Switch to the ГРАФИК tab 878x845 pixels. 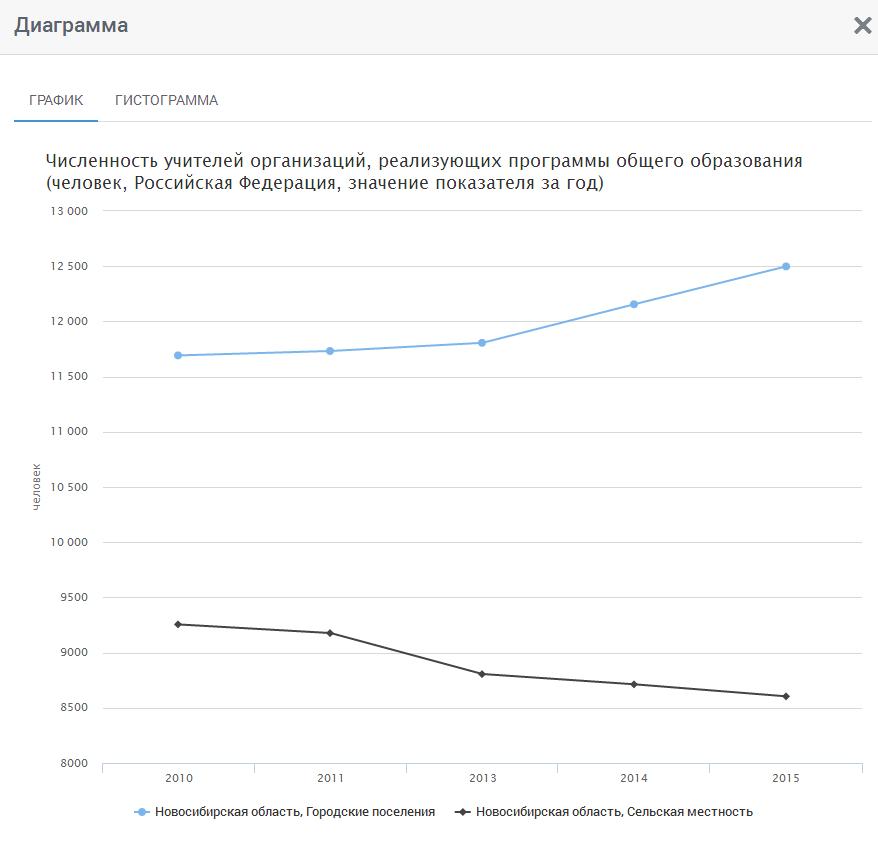pyautogui.click(x=56, y=100)
